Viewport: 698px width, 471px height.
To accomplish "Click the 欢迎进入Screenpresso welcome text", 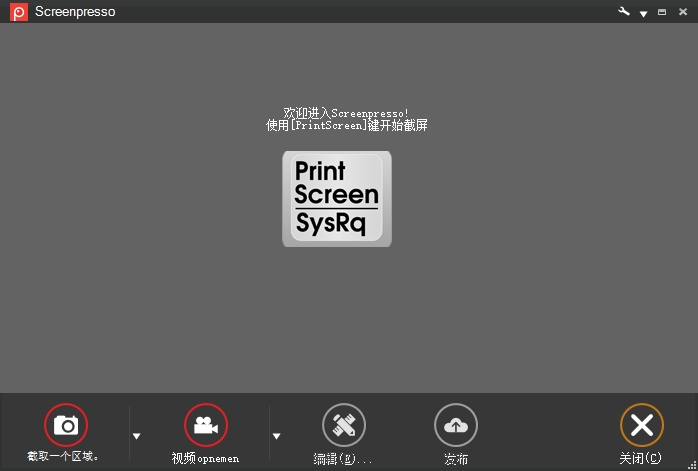I will (346, 113).
